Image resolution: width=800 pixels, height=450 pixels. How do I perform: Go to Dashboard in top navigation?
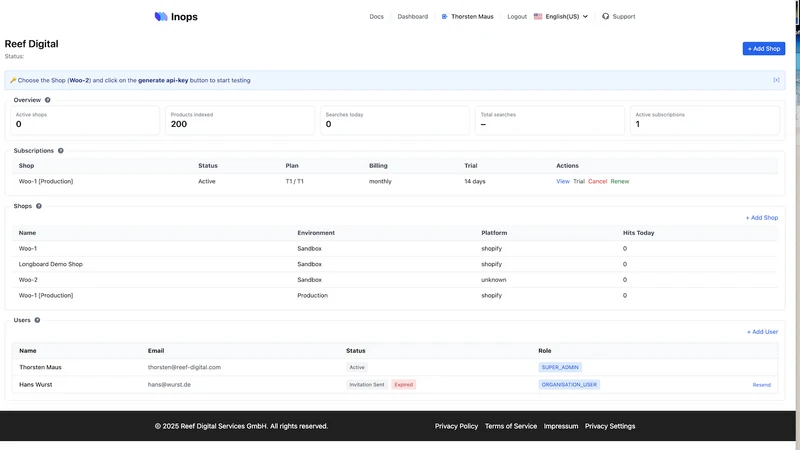pos(413,16)
